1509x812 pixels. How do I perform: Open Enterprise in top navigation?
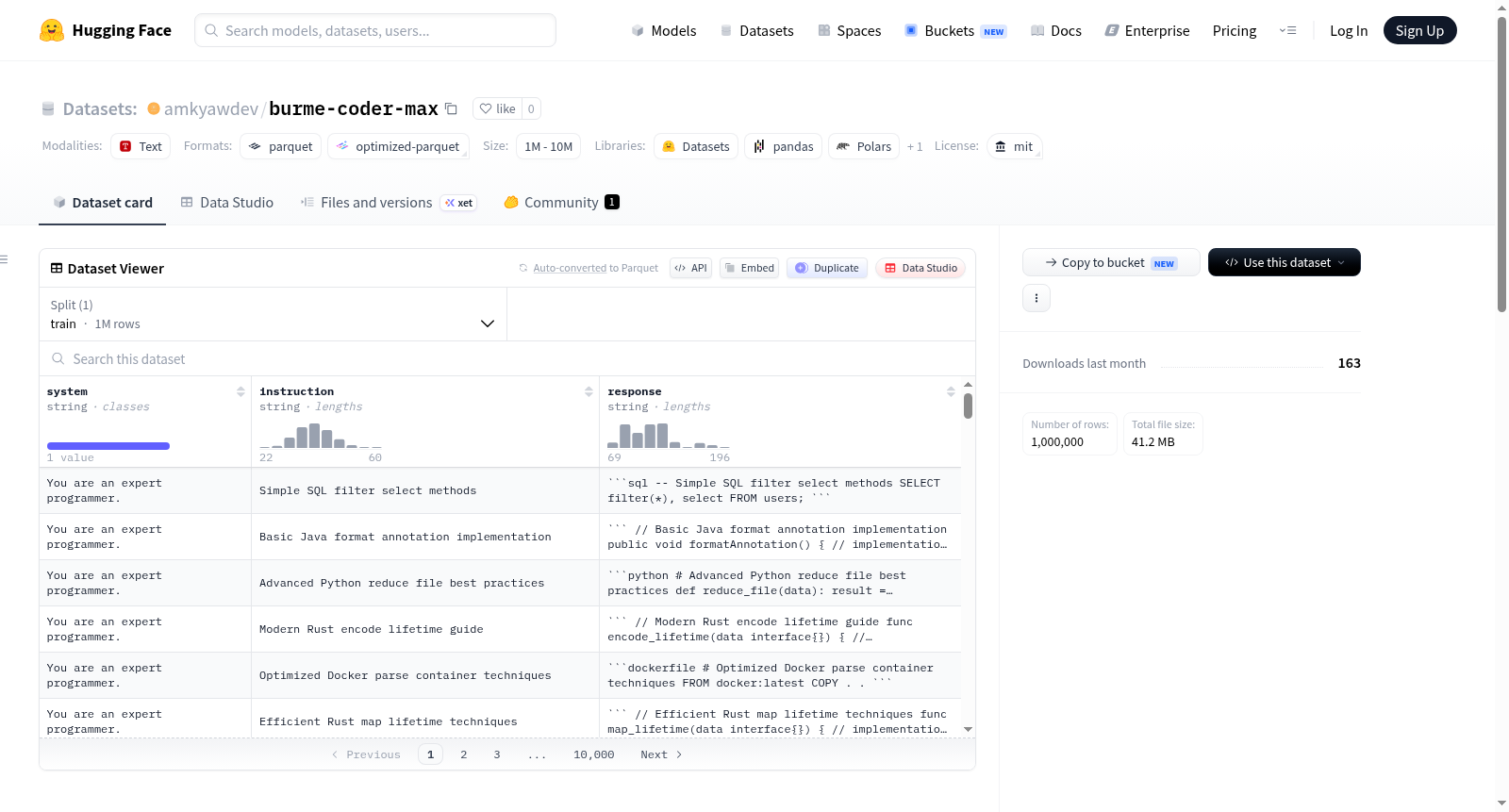click(1148, 30)
